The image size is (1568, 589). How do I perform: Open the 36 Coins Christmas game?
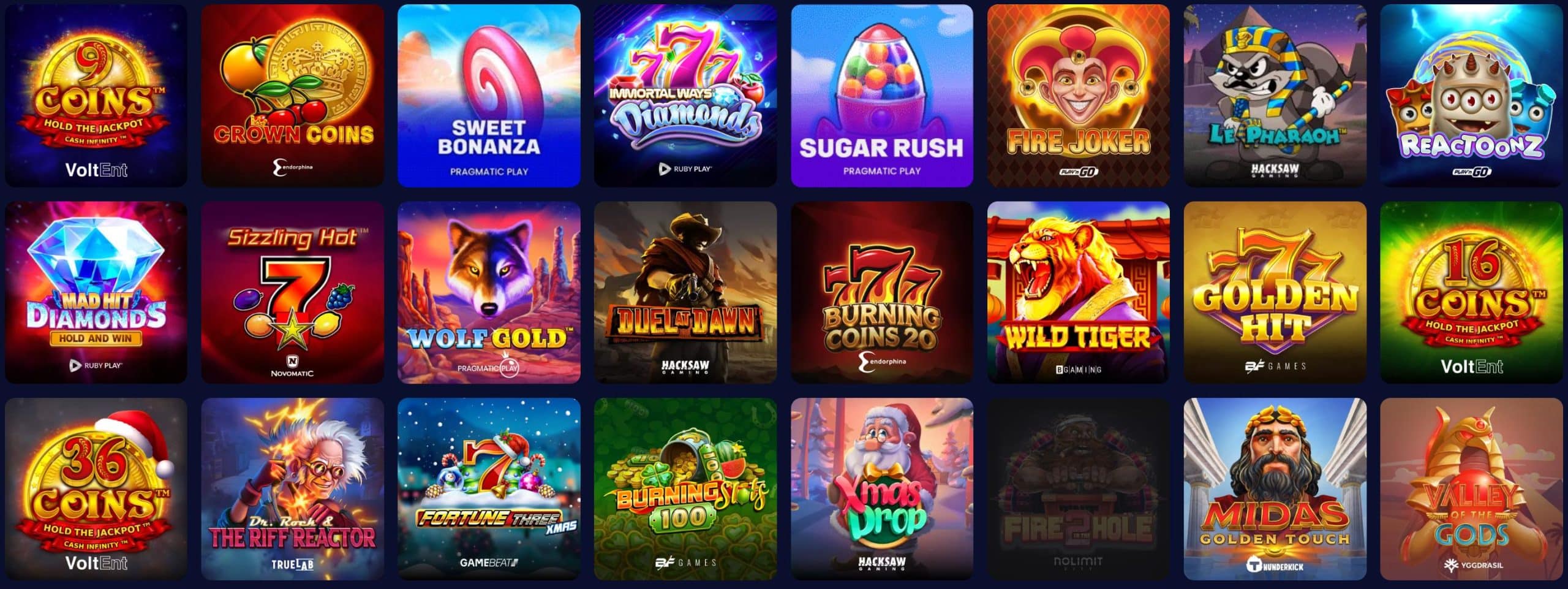(x=96, y=489)
